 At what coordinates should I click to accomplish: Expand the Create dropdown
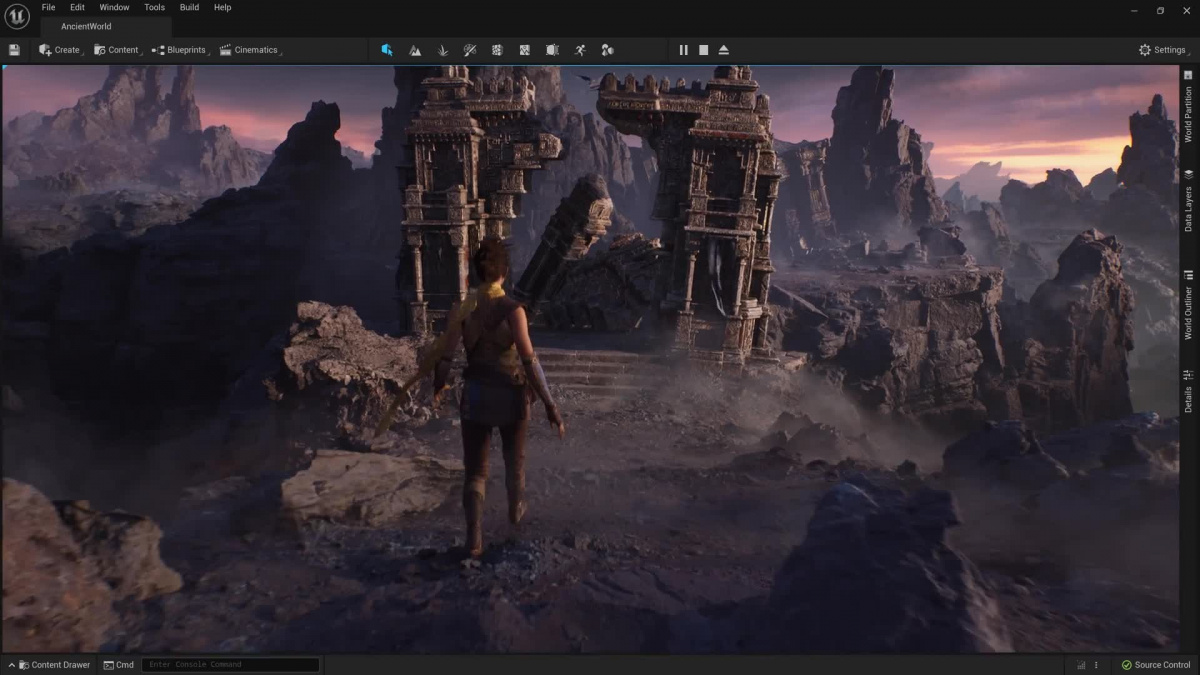click(60, 50)
